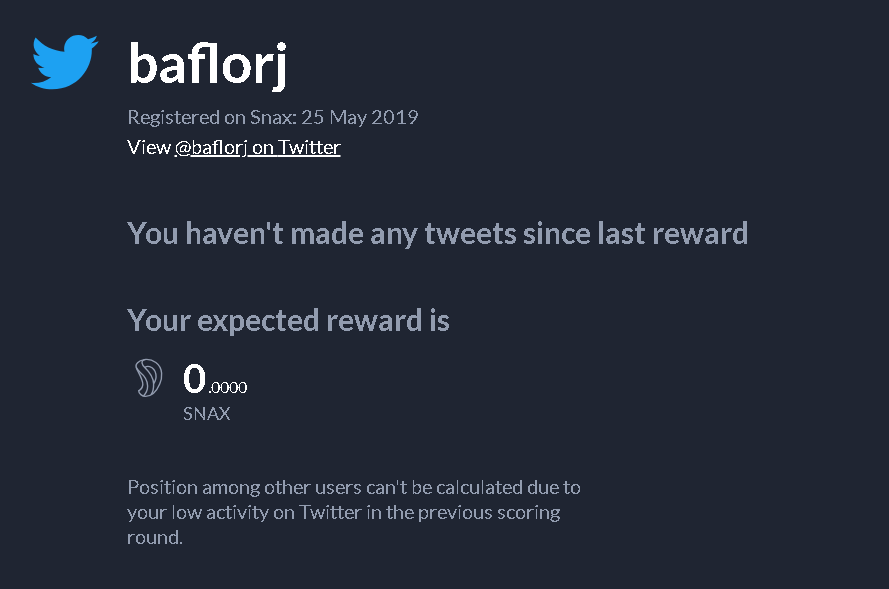Image resolution: width=889 pixels, height=589 pixels.
Task: Click the SNAX currency label
Action: 207,414
